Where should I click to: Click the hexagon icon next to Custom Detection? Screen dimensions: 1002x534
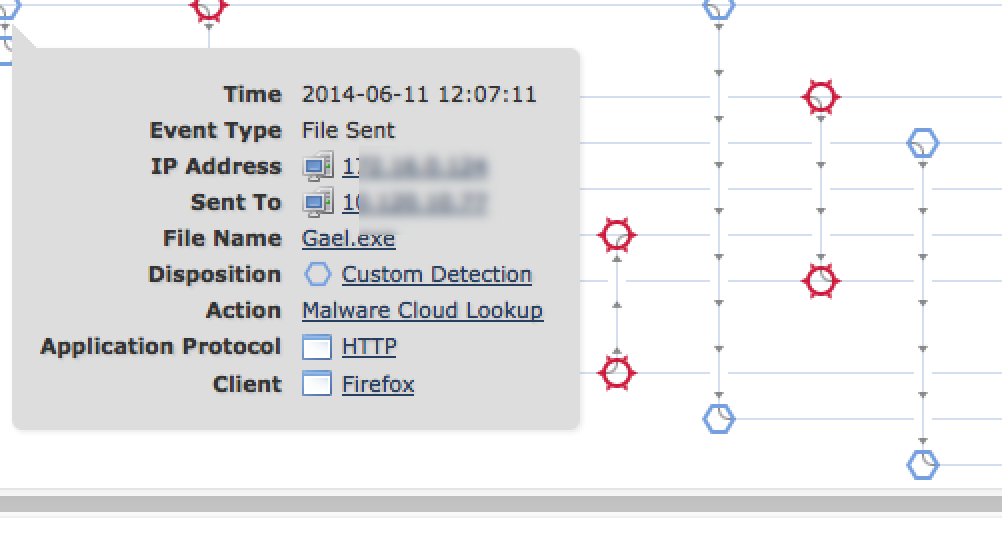pyautogui.click(x=317, y=275)
